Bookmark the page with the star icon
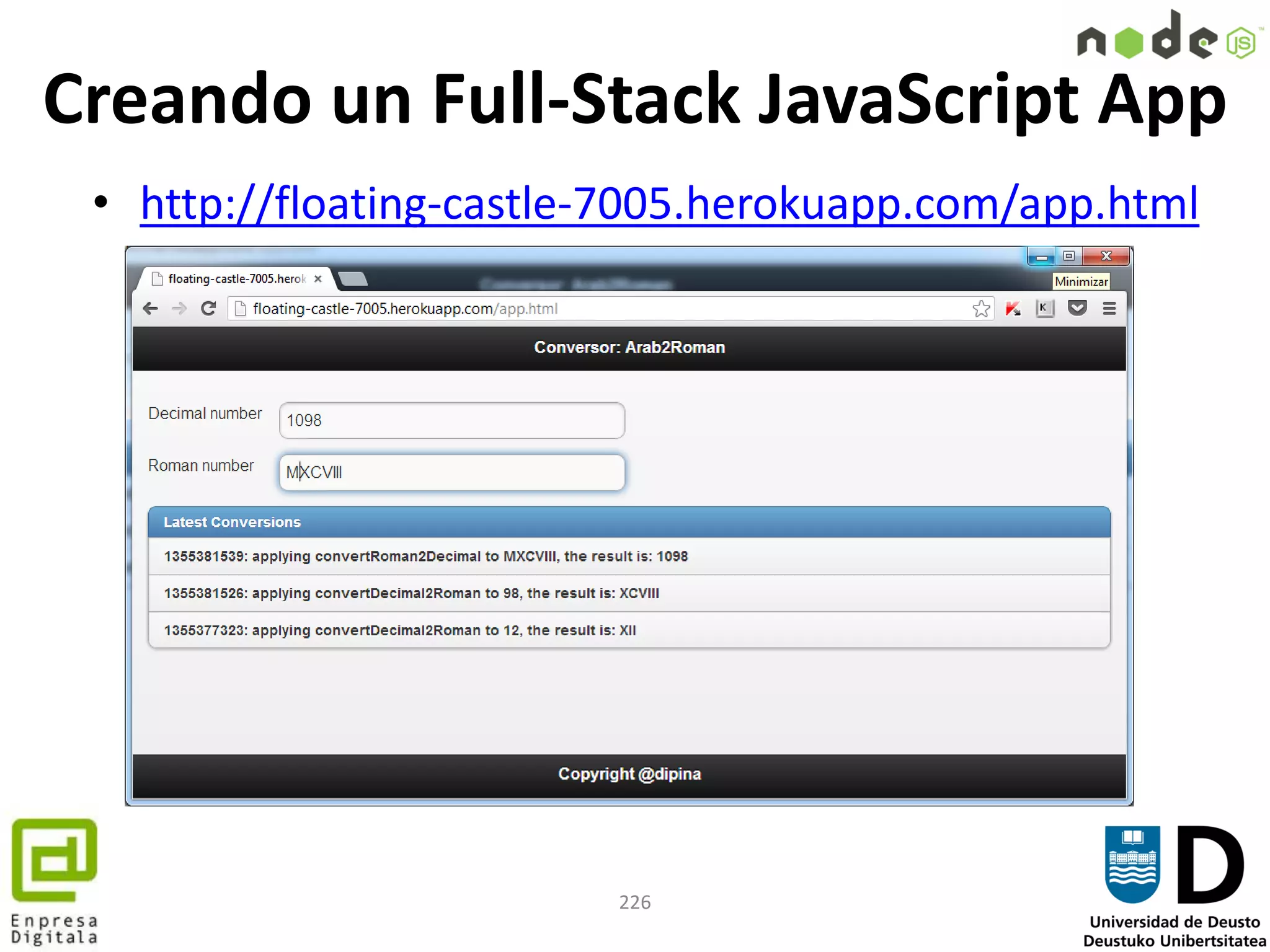Viewport: 1270px width, 952px height. pyautogui.click(x=981, y=309)
